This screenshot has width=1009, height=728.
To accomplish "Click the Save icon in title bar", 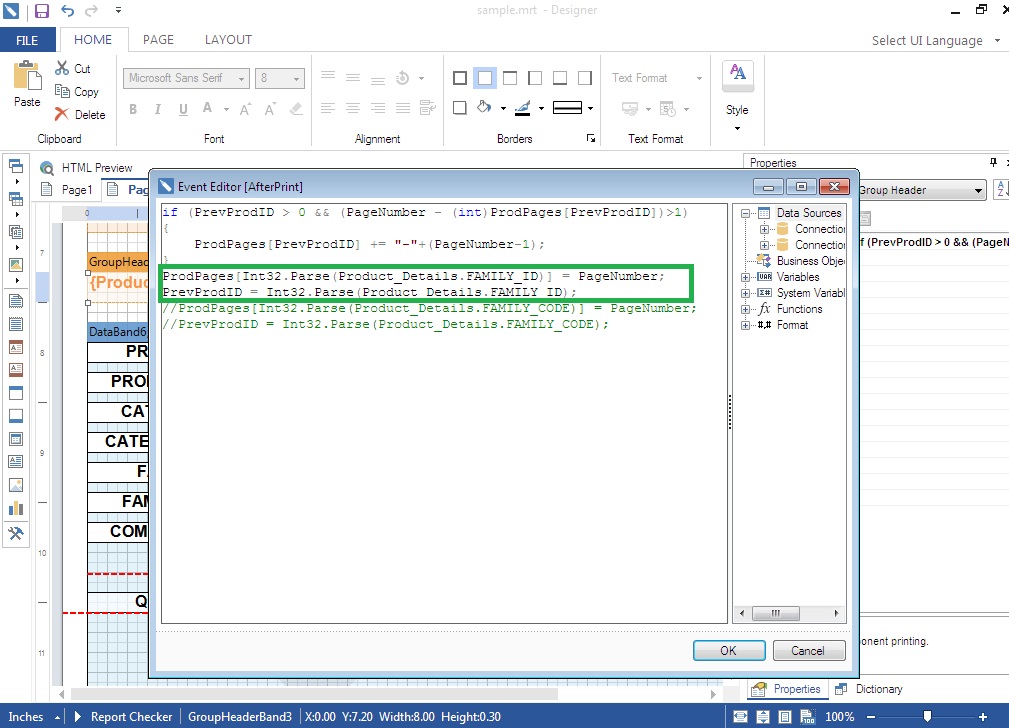I will coord(42,10).
